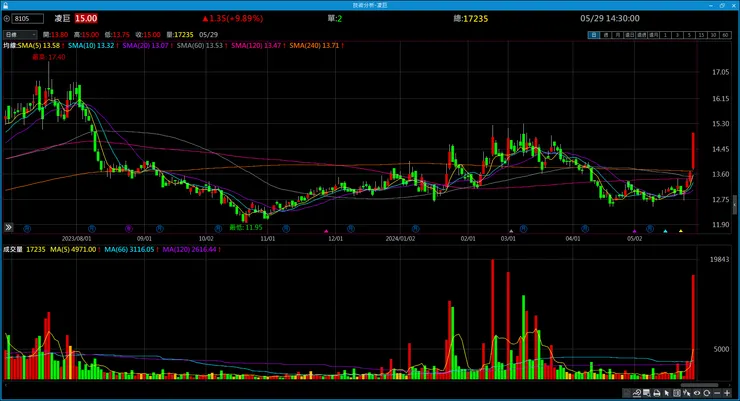Select the arrow pointer tool
Image resolution: width=740 pixels, height=401 pixels.
pyautogui.click(x=666, y=393)
